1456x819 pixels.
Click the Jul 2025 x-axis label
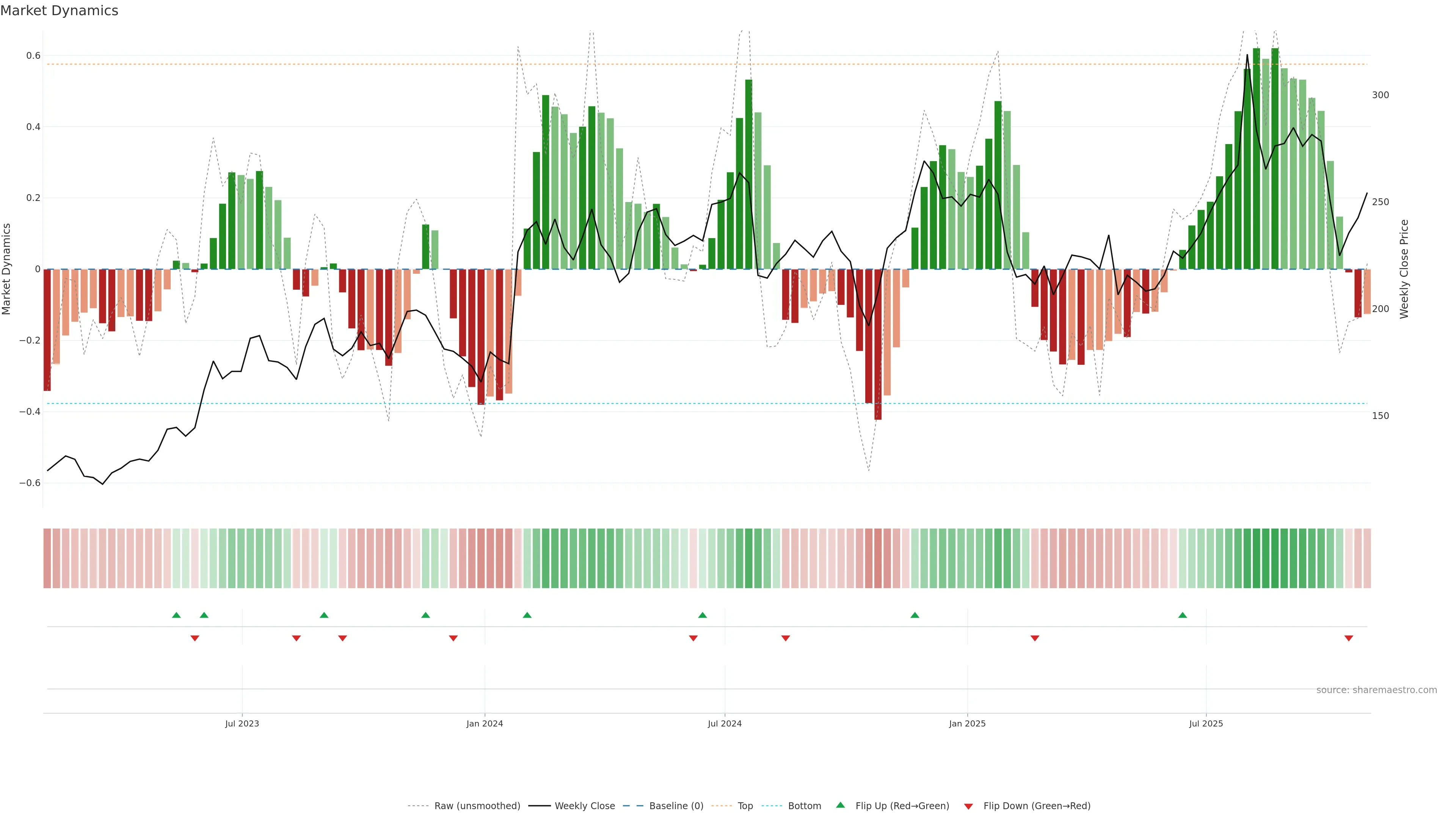[x=1206, y=723]
